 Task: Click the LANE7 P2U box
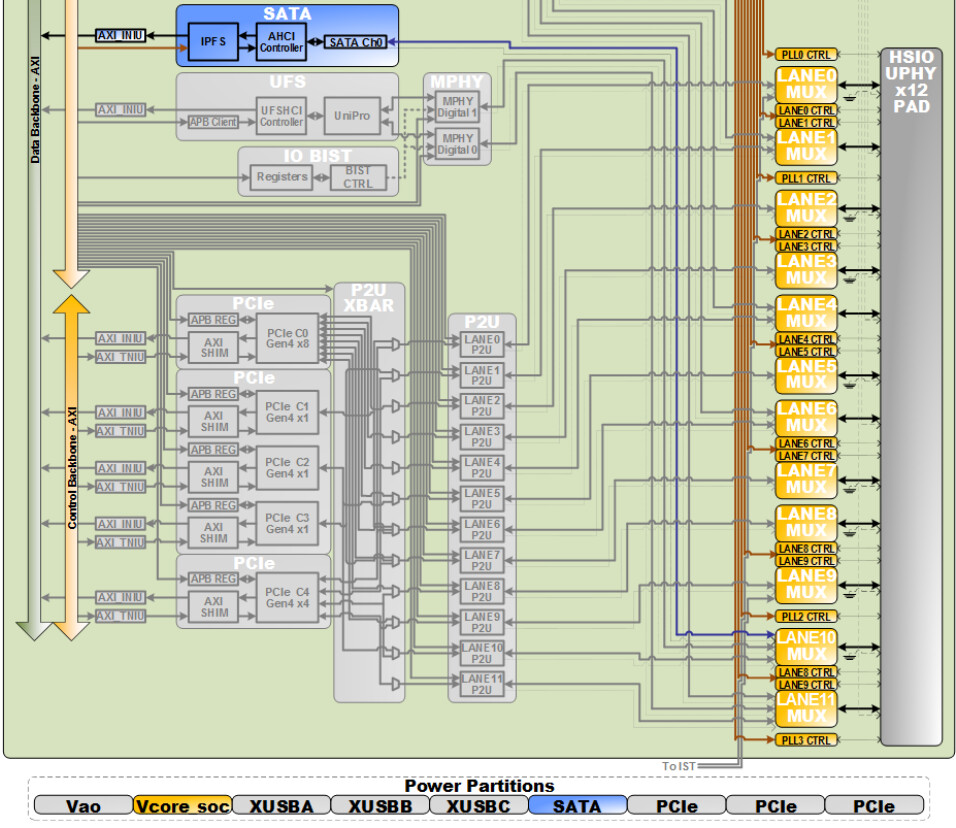(482, 561)
